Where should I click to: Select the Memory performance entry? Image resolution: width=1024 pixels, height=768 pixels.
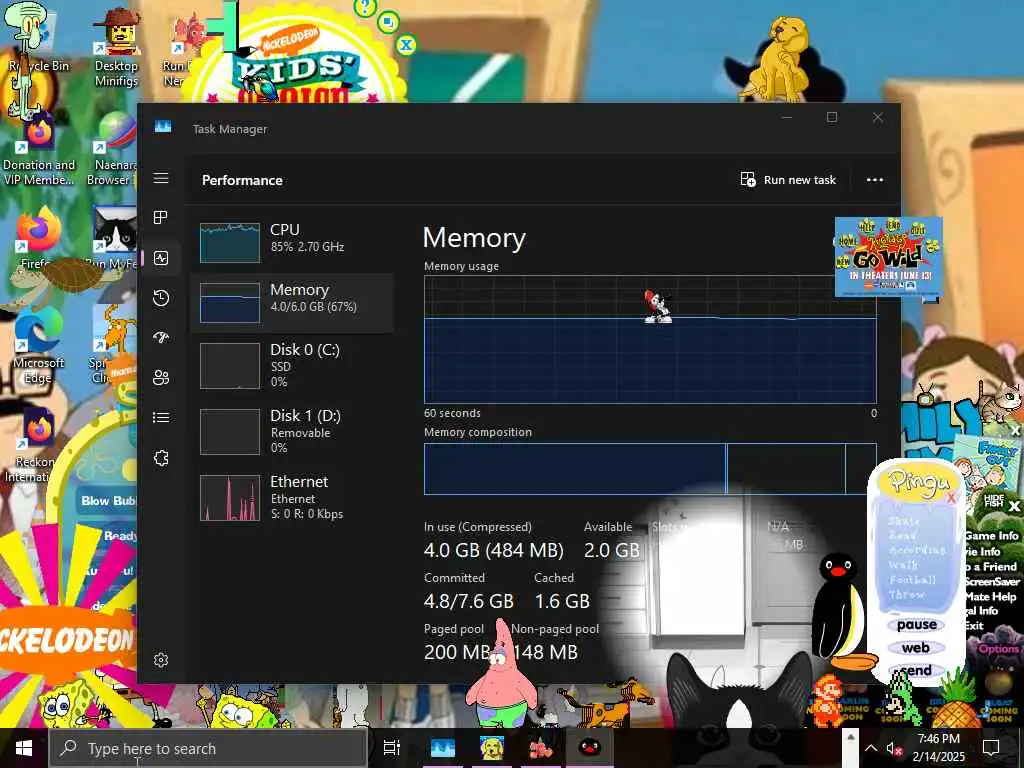coord(292,302)
